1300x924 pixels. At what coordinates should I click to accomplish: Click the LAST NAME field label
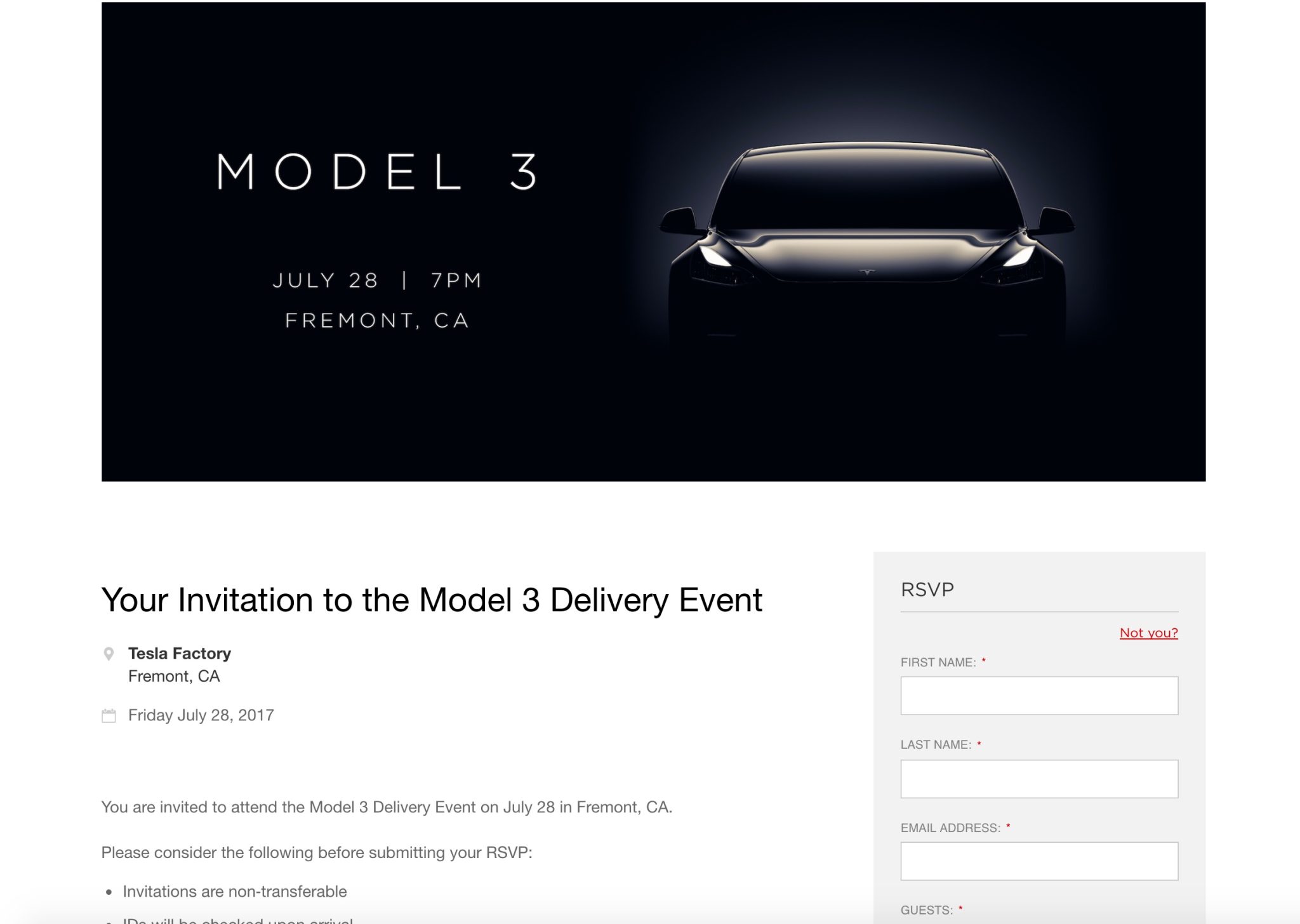[936, 745]
